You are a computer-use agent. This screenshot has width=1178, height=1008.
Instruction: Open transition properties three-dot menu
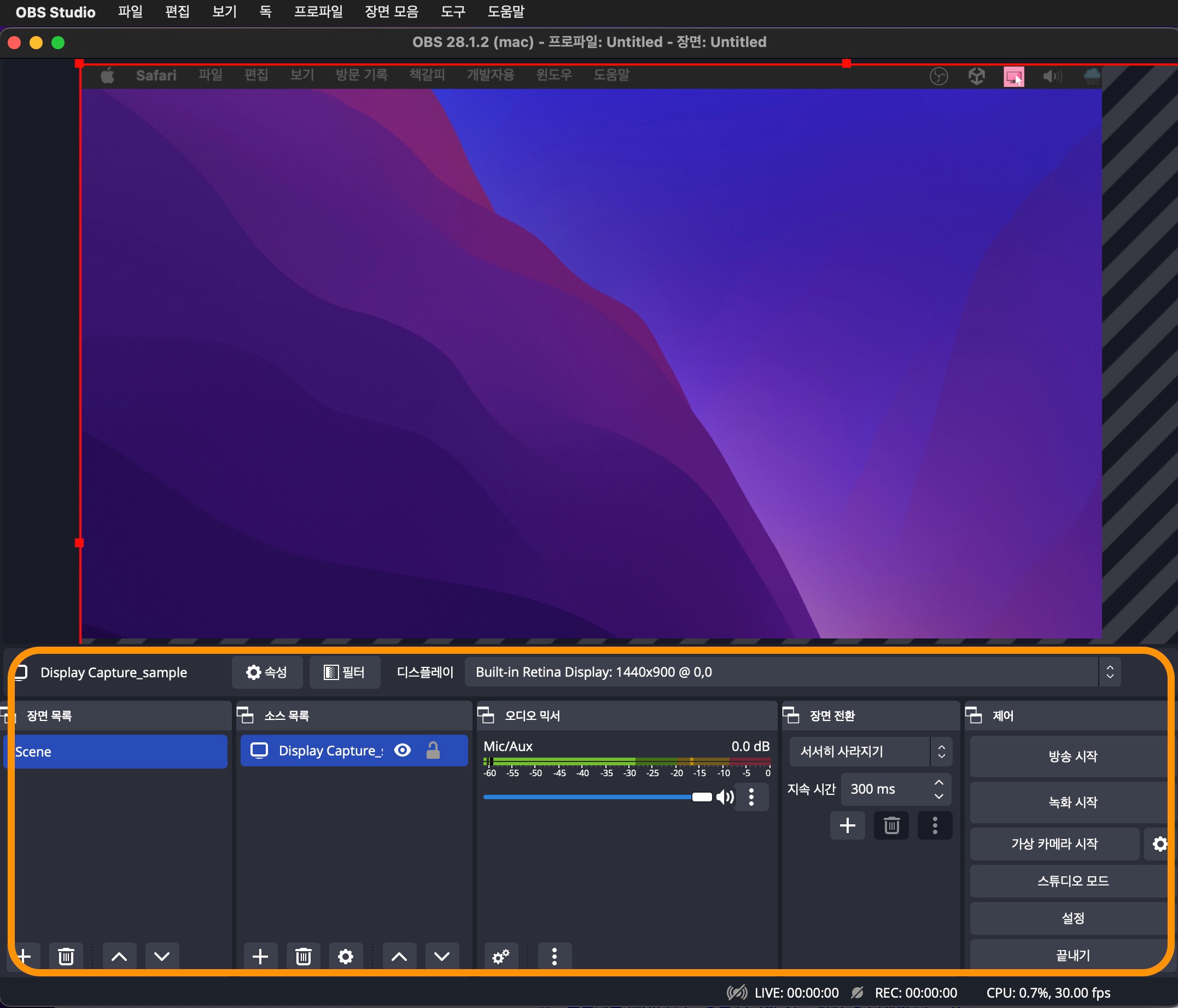point(935,825)
